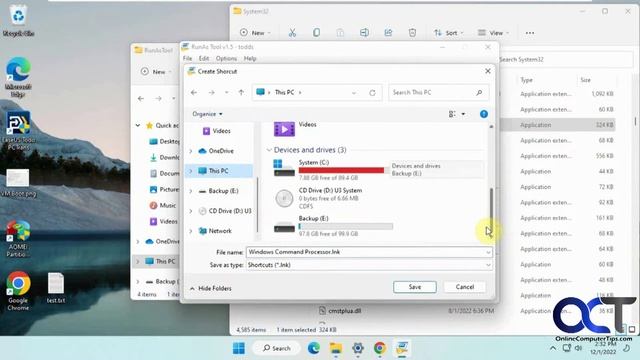Click See more ellipsis in System32 toolbar
The image size is (640, 360).
[530, 33]
